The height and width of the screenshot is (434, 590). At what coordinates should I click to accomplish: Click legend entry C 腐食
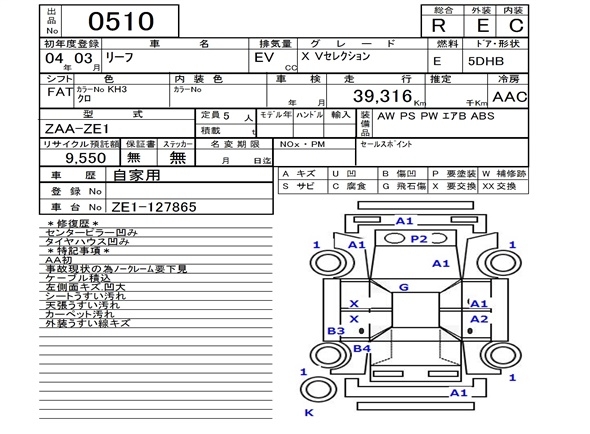pos(349,186)
